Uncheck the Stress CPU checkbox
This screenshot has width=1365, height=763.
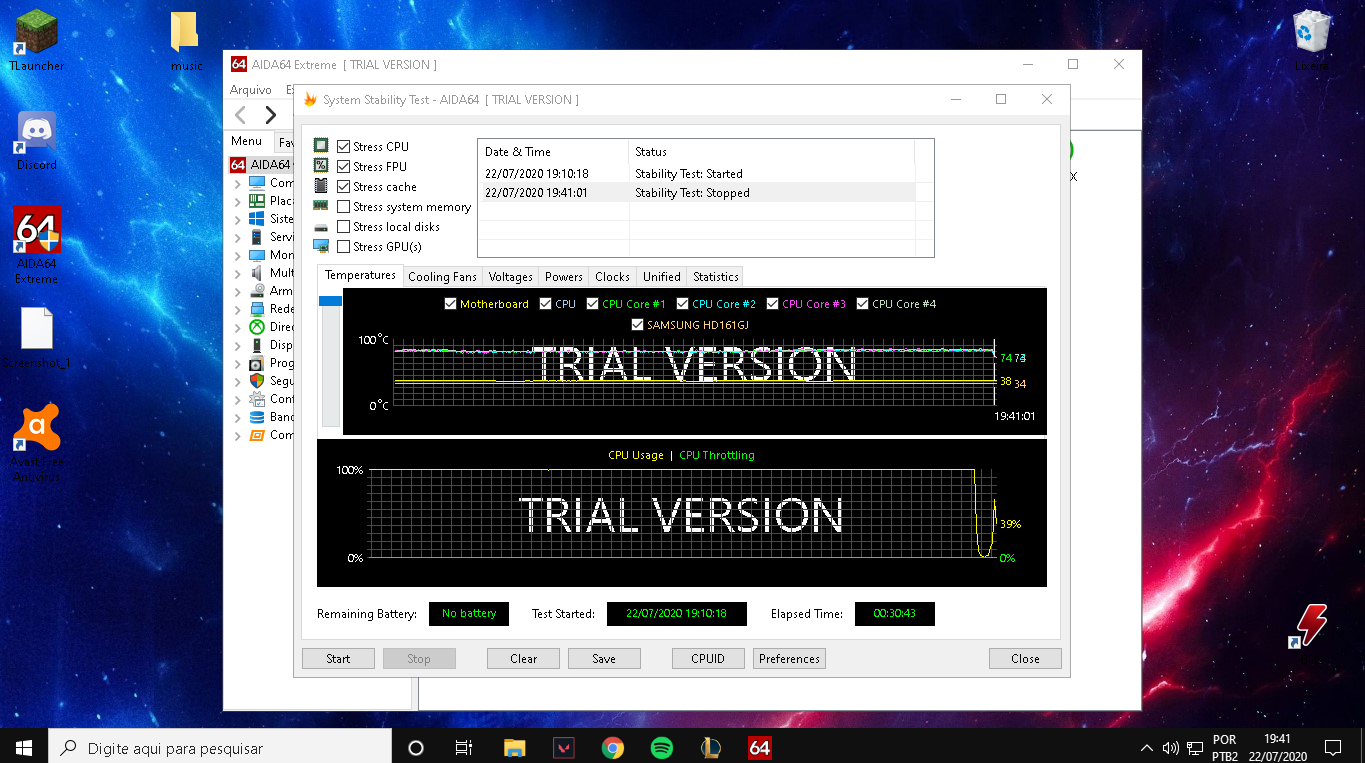343,146
